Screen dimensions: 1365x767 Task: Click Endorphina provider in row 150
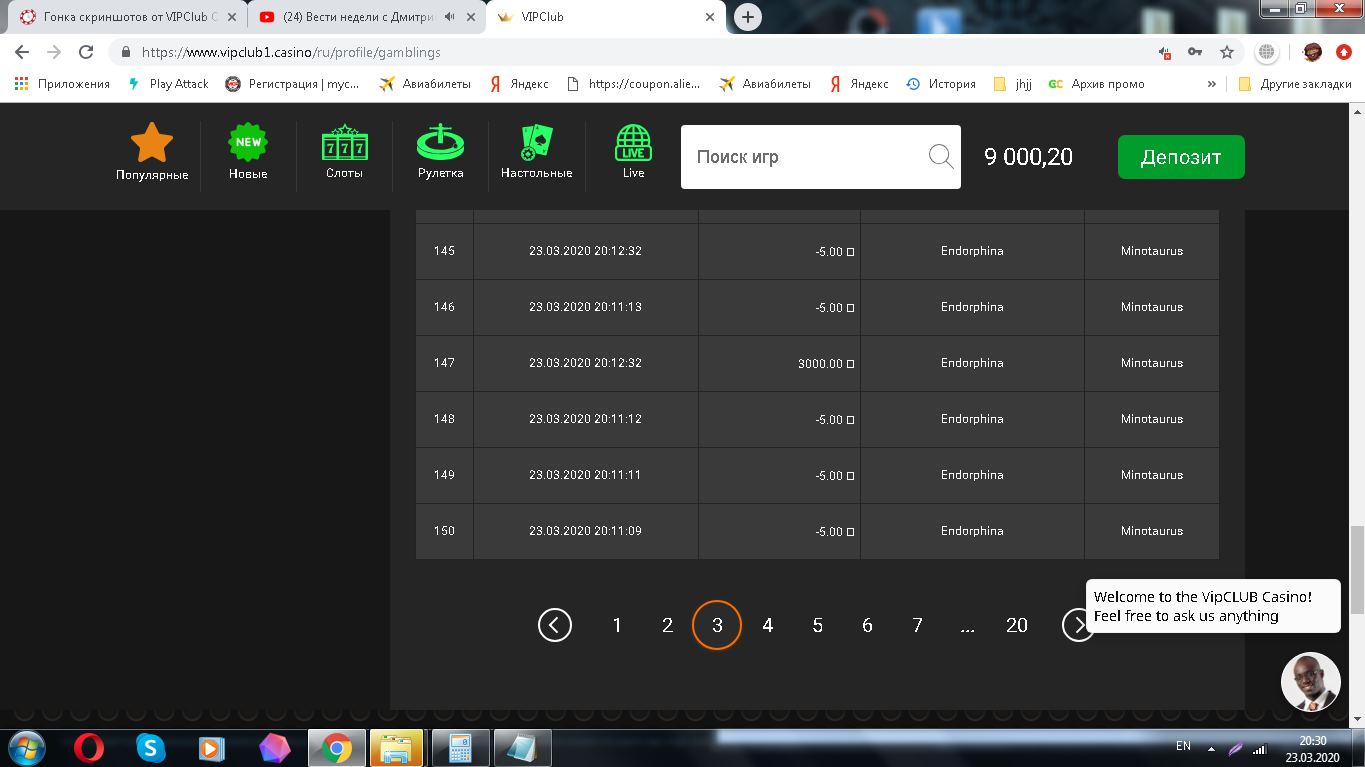pos(972,531)
